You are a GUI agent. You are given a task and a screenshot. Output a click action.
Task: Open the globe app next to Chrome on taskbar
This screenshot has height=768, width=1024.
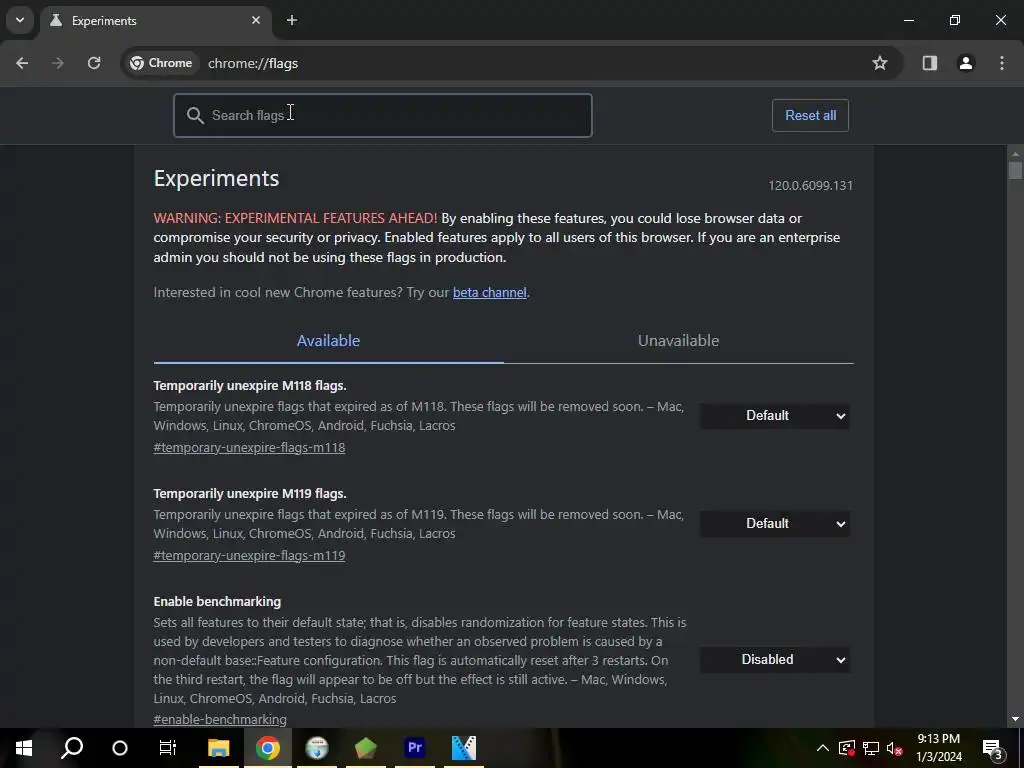click(317, 748)
